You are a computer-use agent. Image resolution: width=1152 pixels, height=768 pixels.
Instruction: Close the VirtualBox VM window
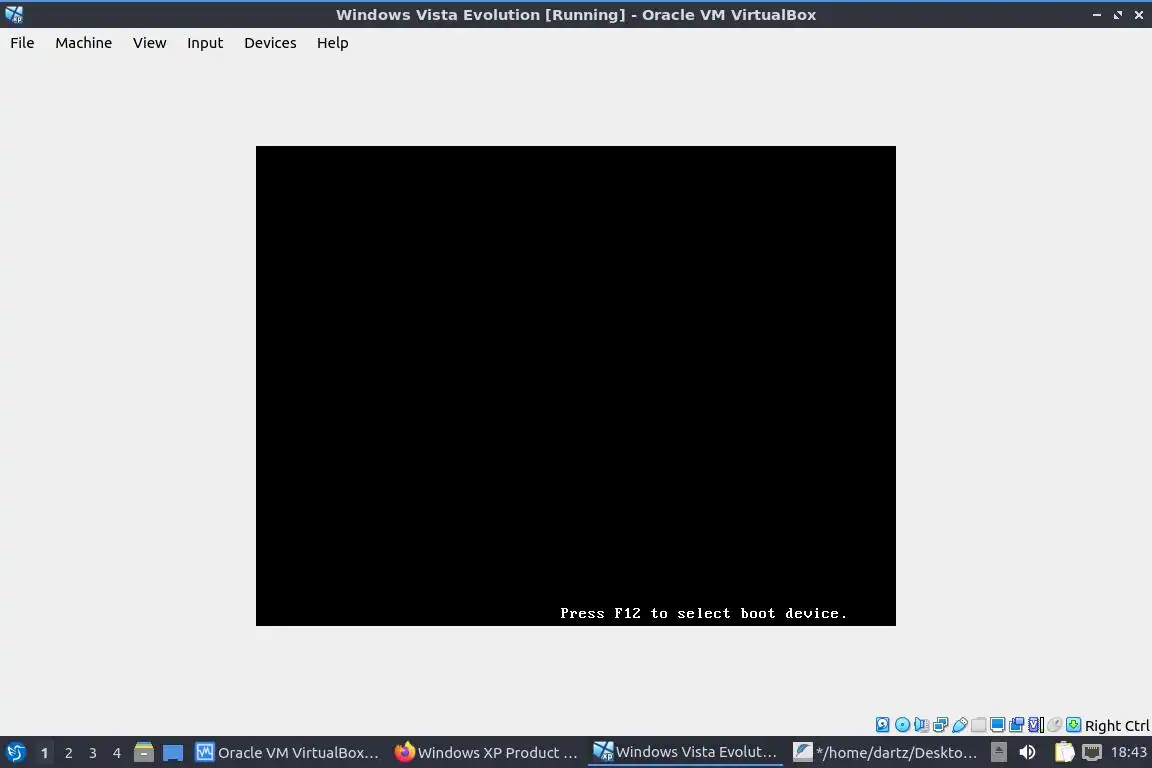coord(1139,15)
